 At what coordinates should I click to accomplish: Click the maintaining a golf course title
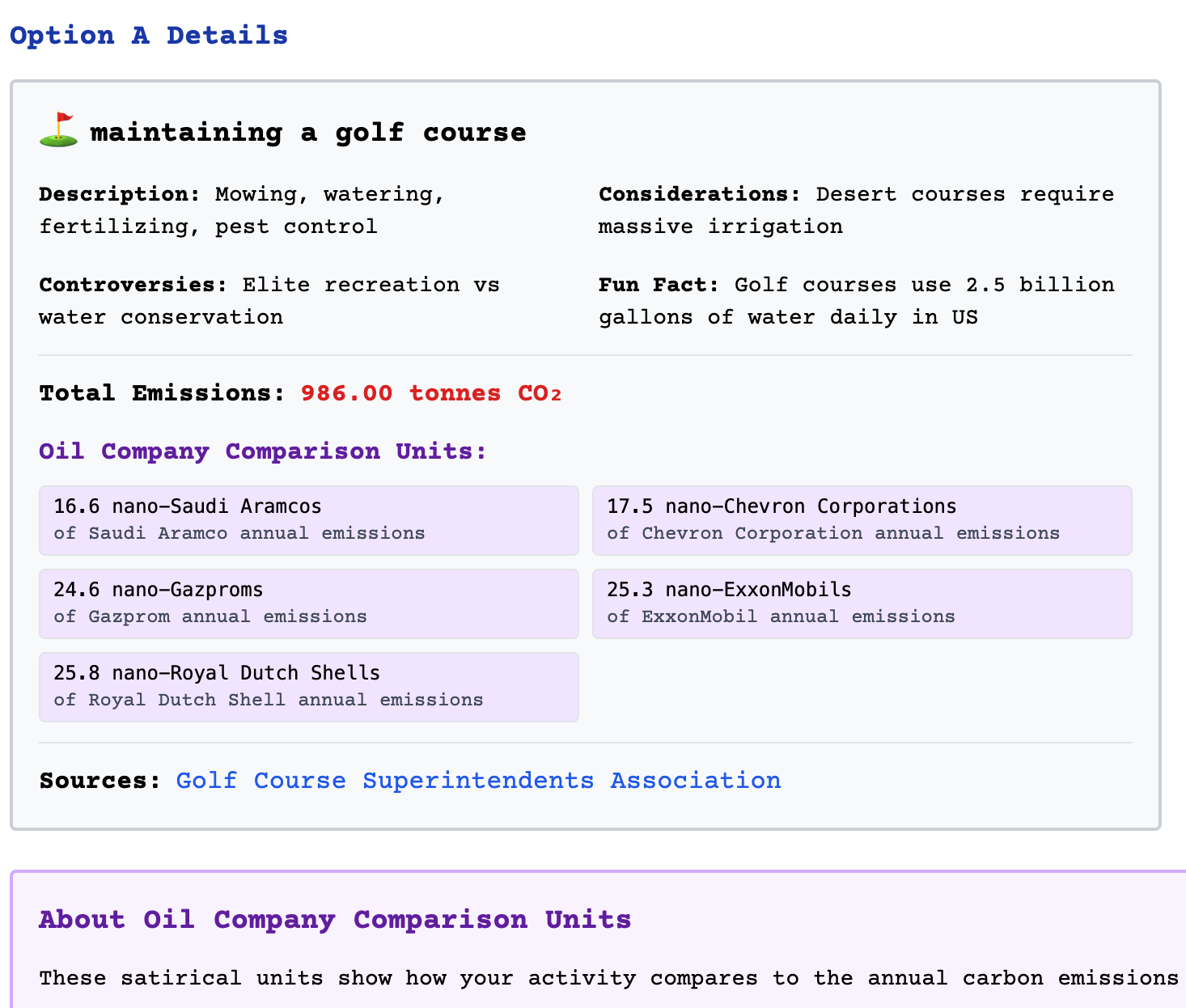point(308,132)
